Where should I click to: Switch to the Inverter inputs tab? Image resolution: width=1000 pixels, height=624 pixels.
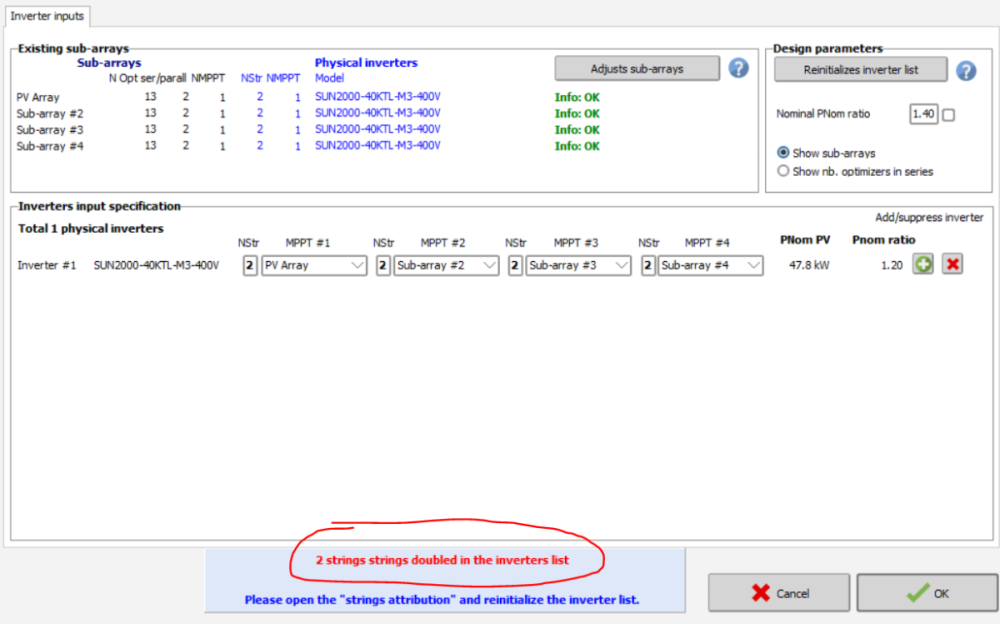point(48,15)
